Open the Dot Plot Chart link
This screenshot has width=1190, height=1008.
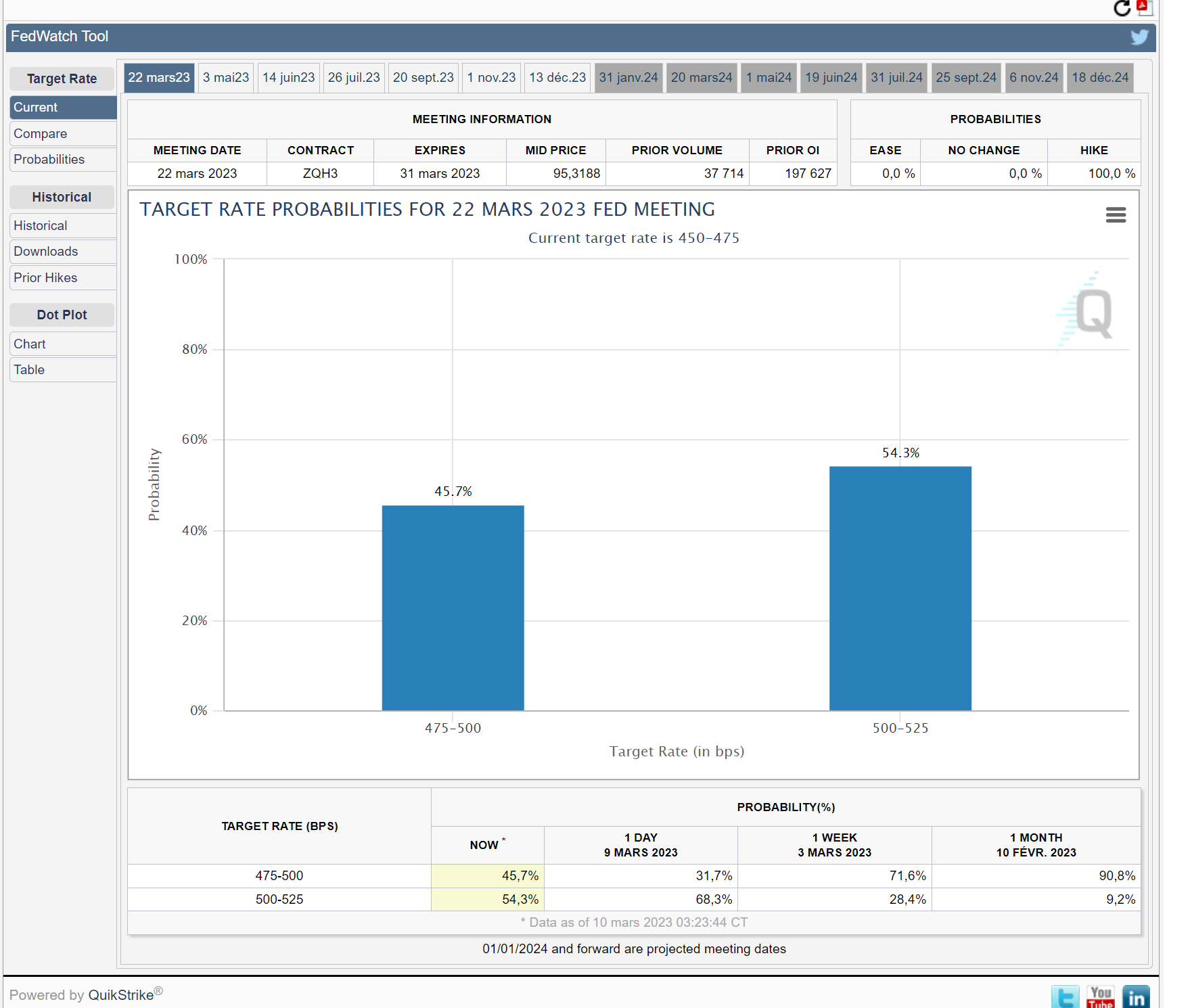[63, 344]
